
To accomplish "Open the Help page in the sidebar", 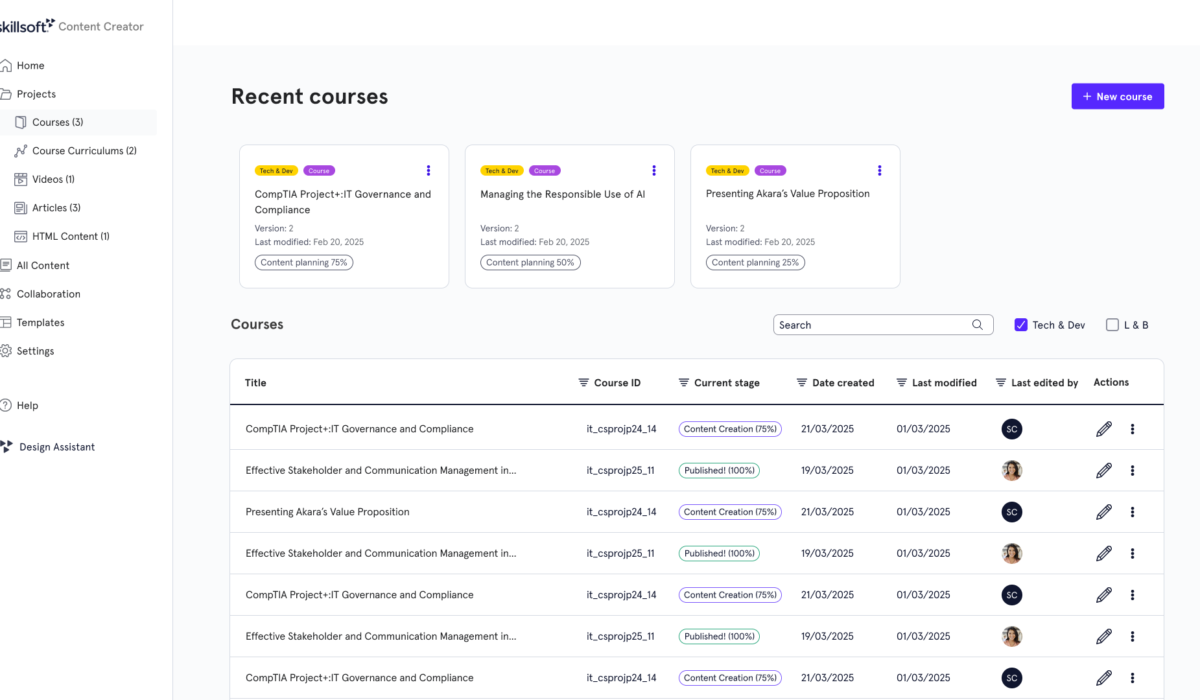I will [27, 406].
